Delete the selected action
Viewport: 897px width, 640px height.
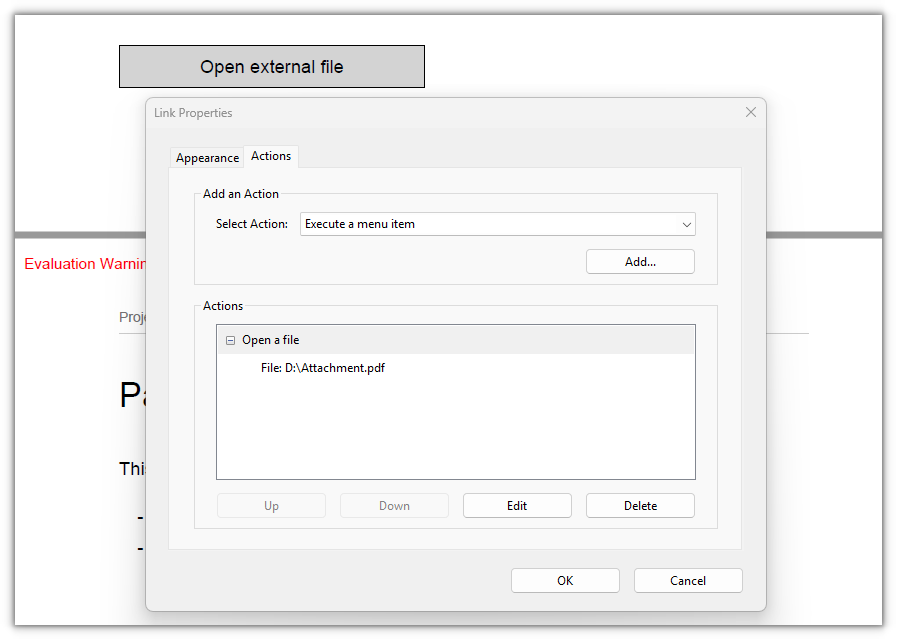click(x=640, y=506)
